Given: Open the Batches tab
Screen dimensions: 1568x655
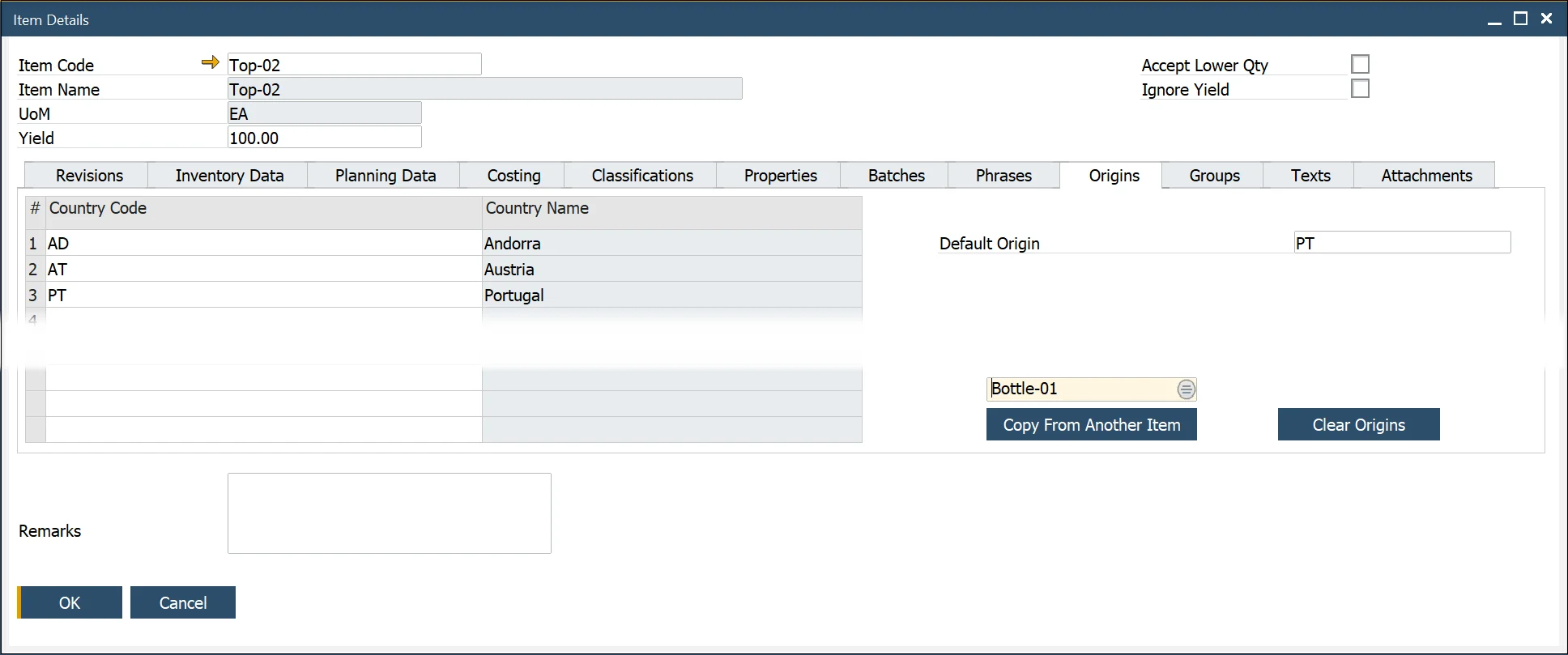Looking at the screenshot, I should 896,176.
